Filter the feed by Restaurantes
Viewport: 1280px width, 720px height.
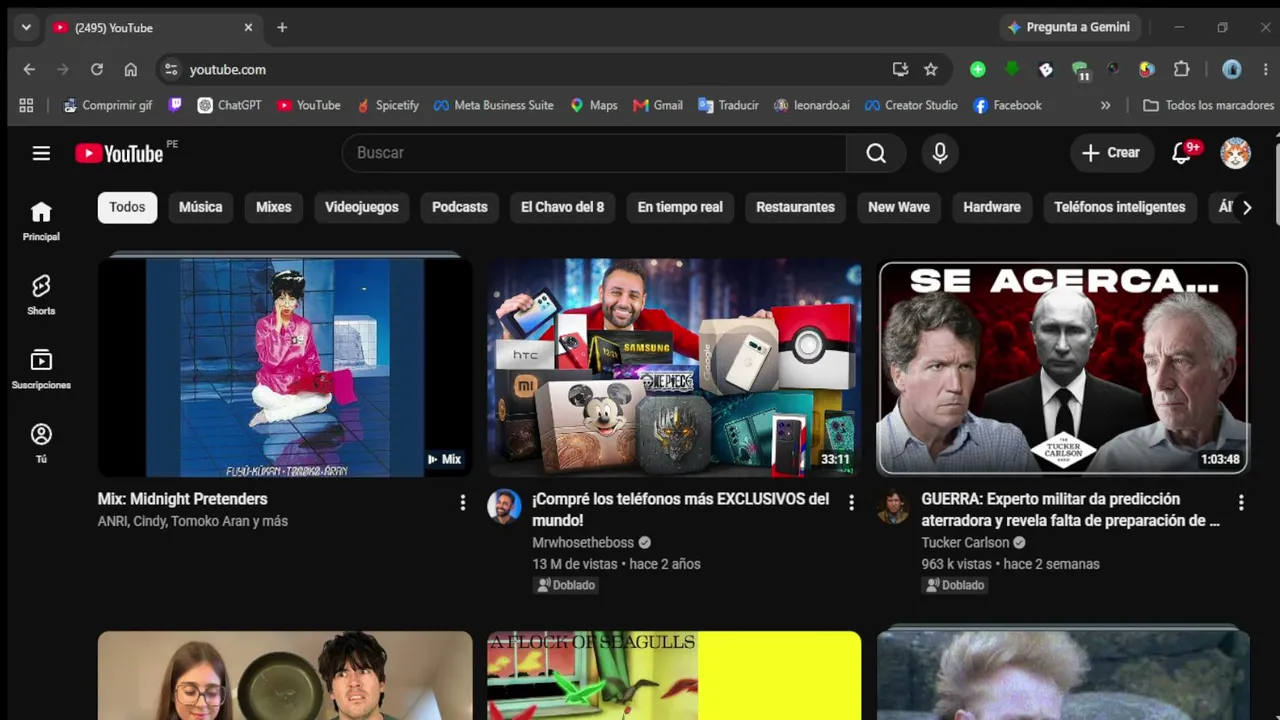click(x=795, y=207)
